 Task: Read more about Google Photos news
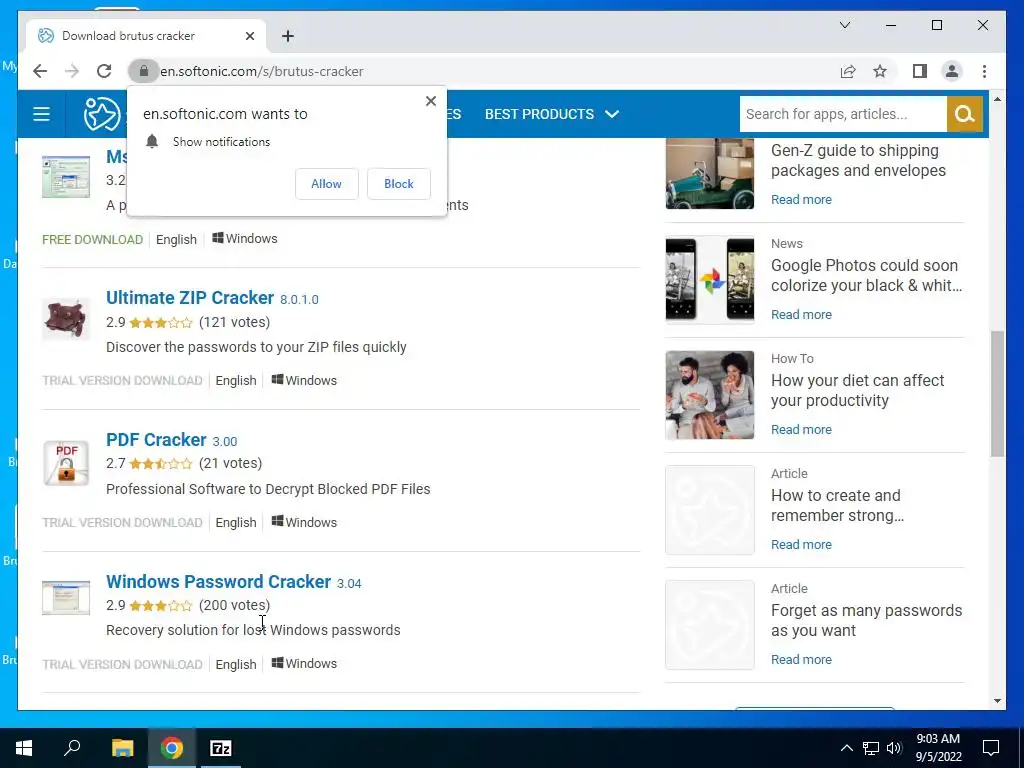point(801,315)
